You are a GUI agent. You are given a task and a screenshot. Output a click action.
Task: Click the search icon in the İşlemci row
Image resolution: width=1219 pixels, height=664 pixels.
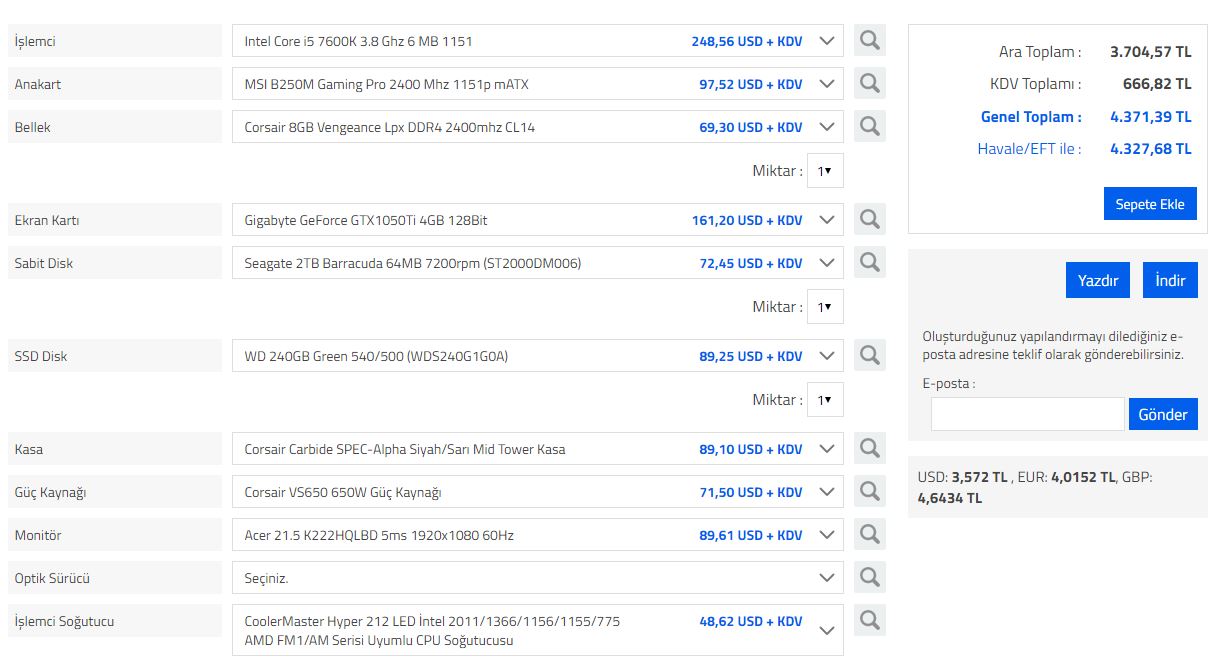(x=870, y=40)
